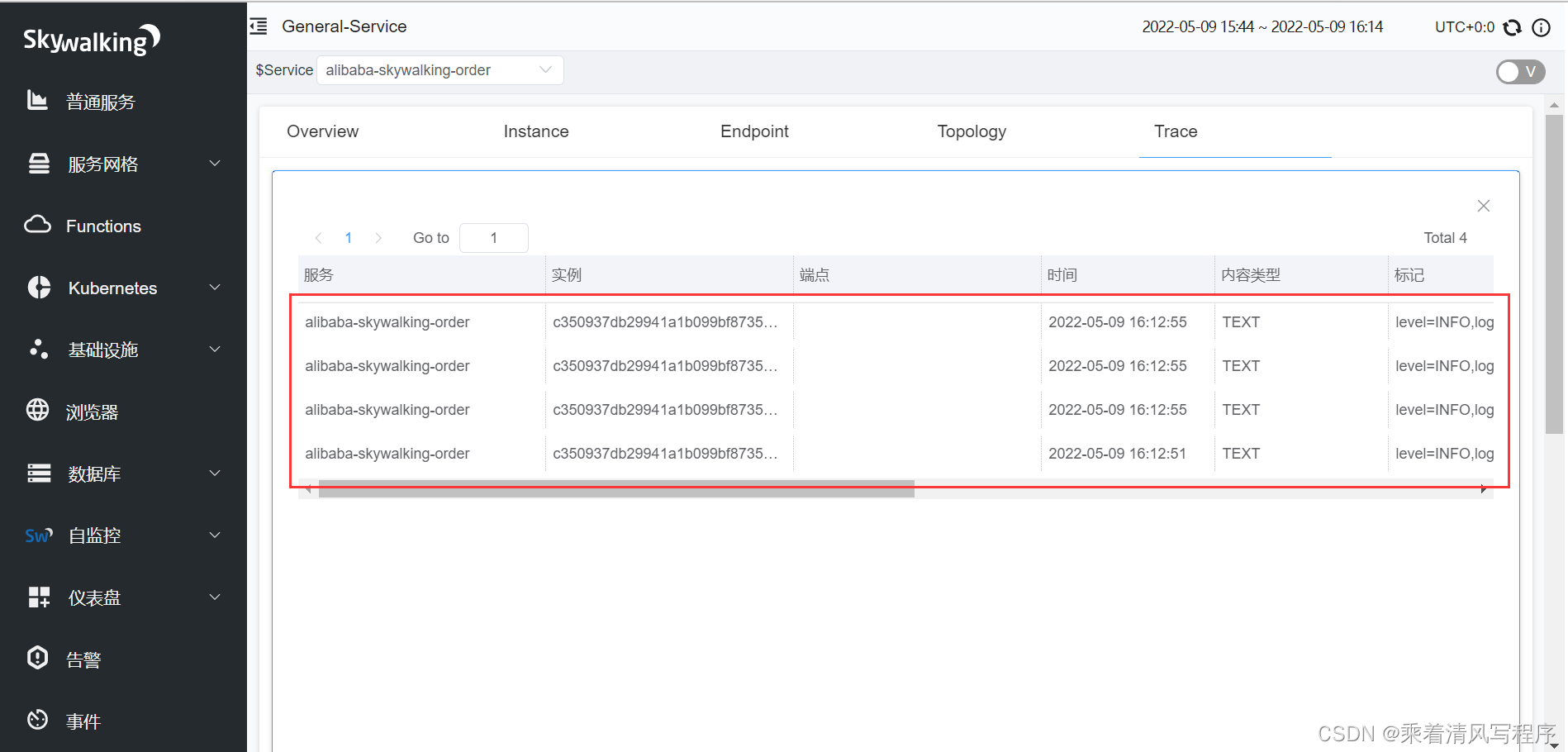The image size is (1568, 752).
Task: Switch to the Endpoint tab
Action: click(x=754, y=131)
